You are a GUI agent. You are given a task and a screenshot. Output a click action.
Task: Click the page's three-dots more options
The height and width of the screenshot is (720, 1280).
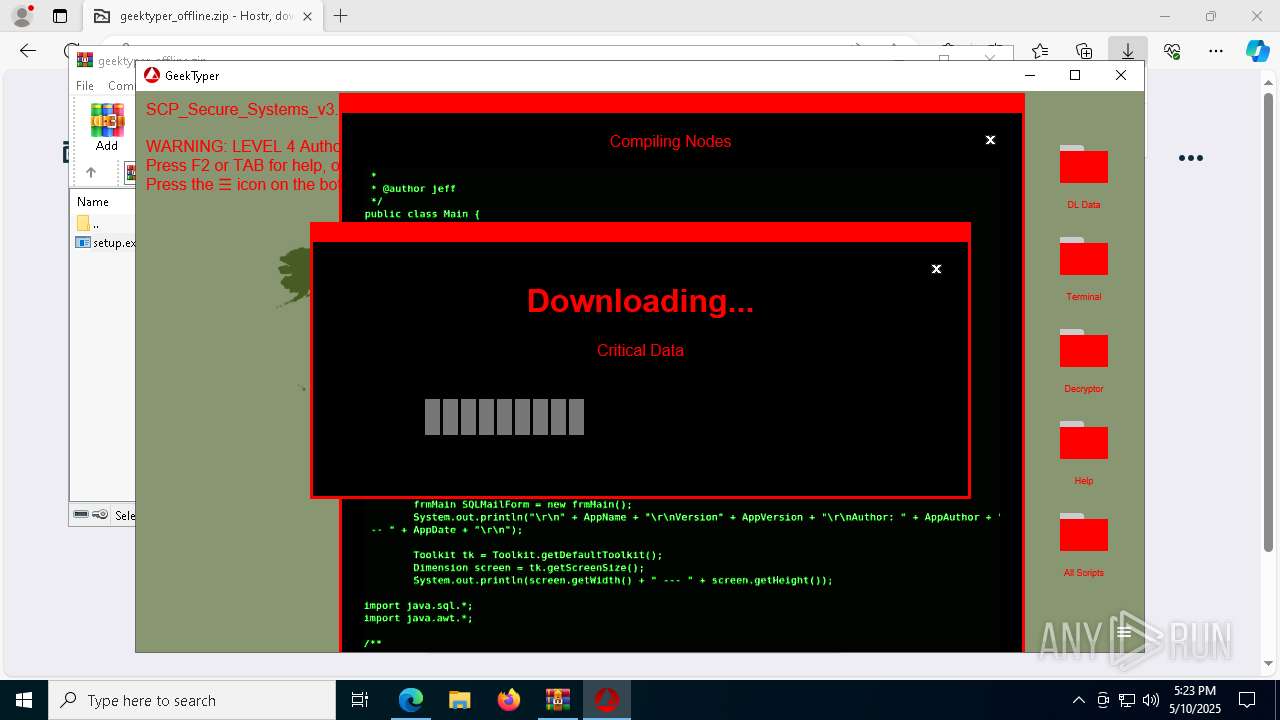1190,158
